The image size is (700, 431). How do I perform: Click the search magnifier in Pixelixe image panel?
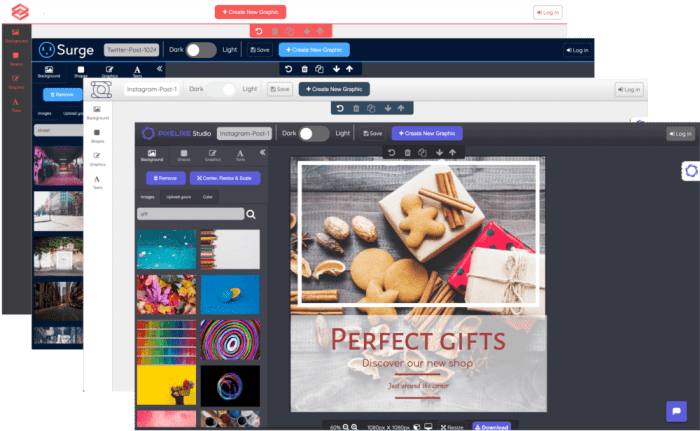pos(251,214)
